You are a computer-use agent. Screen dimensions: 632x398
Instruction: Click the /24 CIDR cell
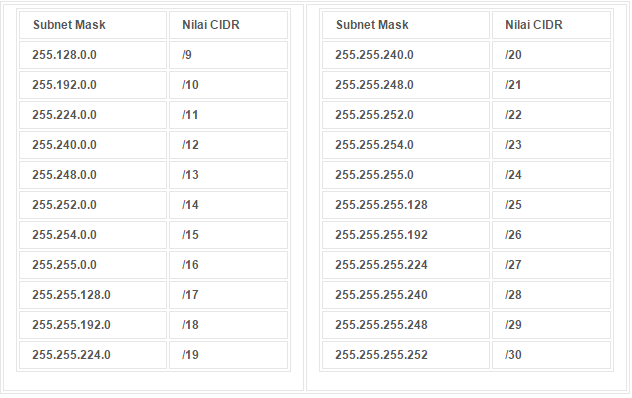(551, 175)
